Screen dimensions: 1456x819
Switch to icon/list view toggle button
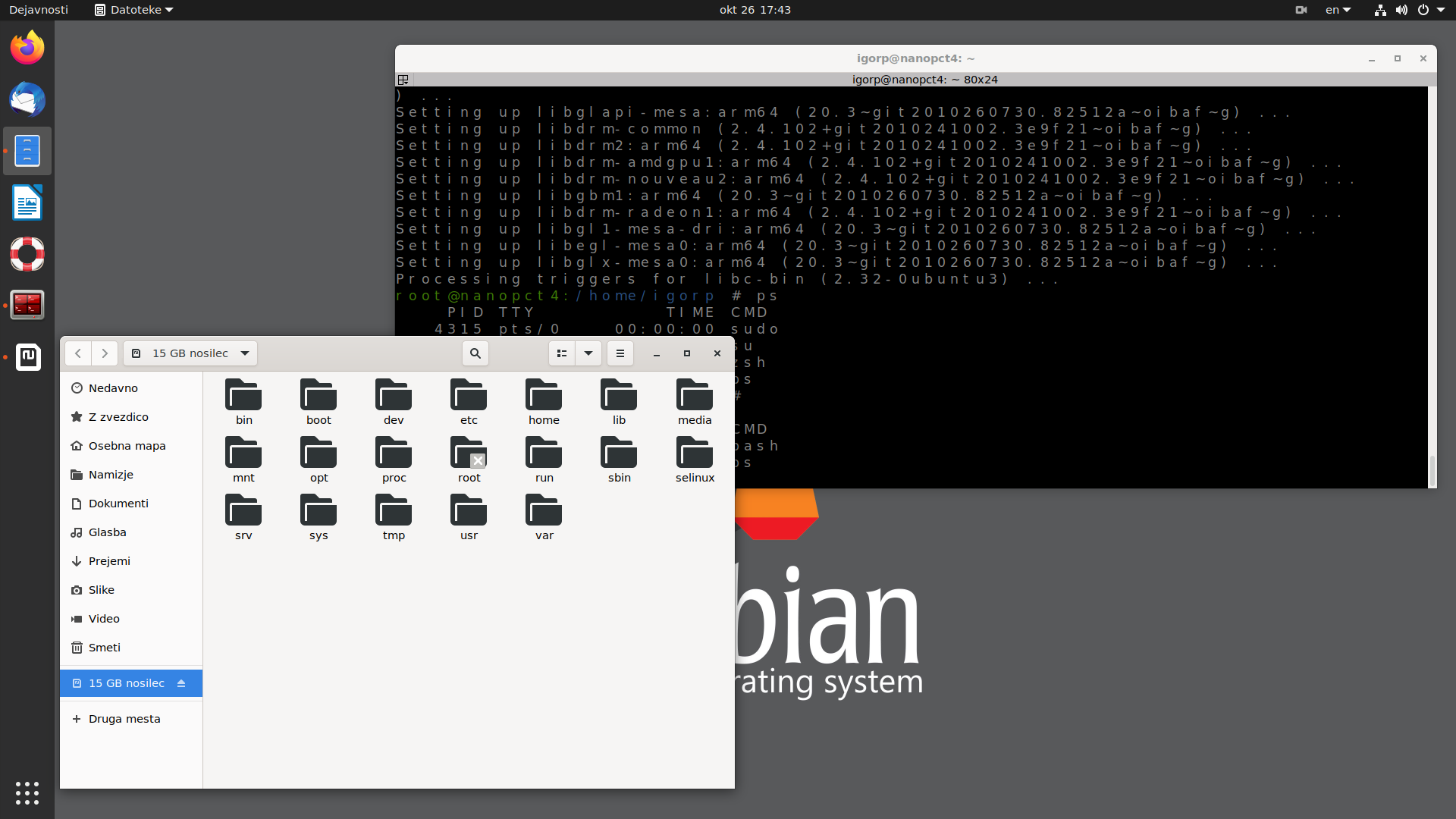click(x=562, y=353)
